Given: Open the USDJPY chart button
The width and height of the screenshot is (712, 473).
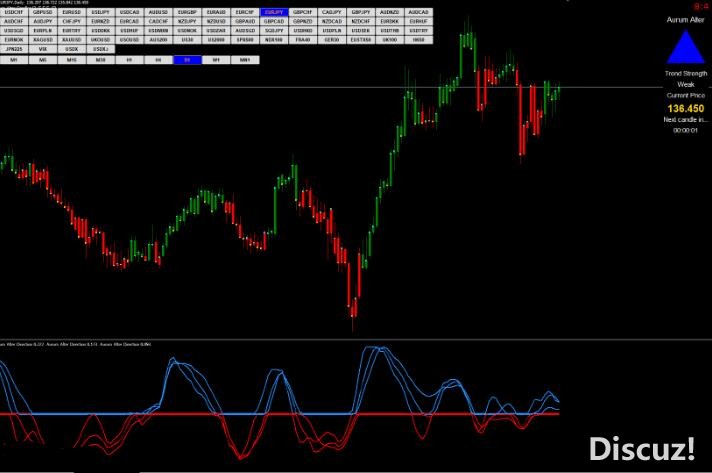Looking at the screenshot, I should [100, 12].
